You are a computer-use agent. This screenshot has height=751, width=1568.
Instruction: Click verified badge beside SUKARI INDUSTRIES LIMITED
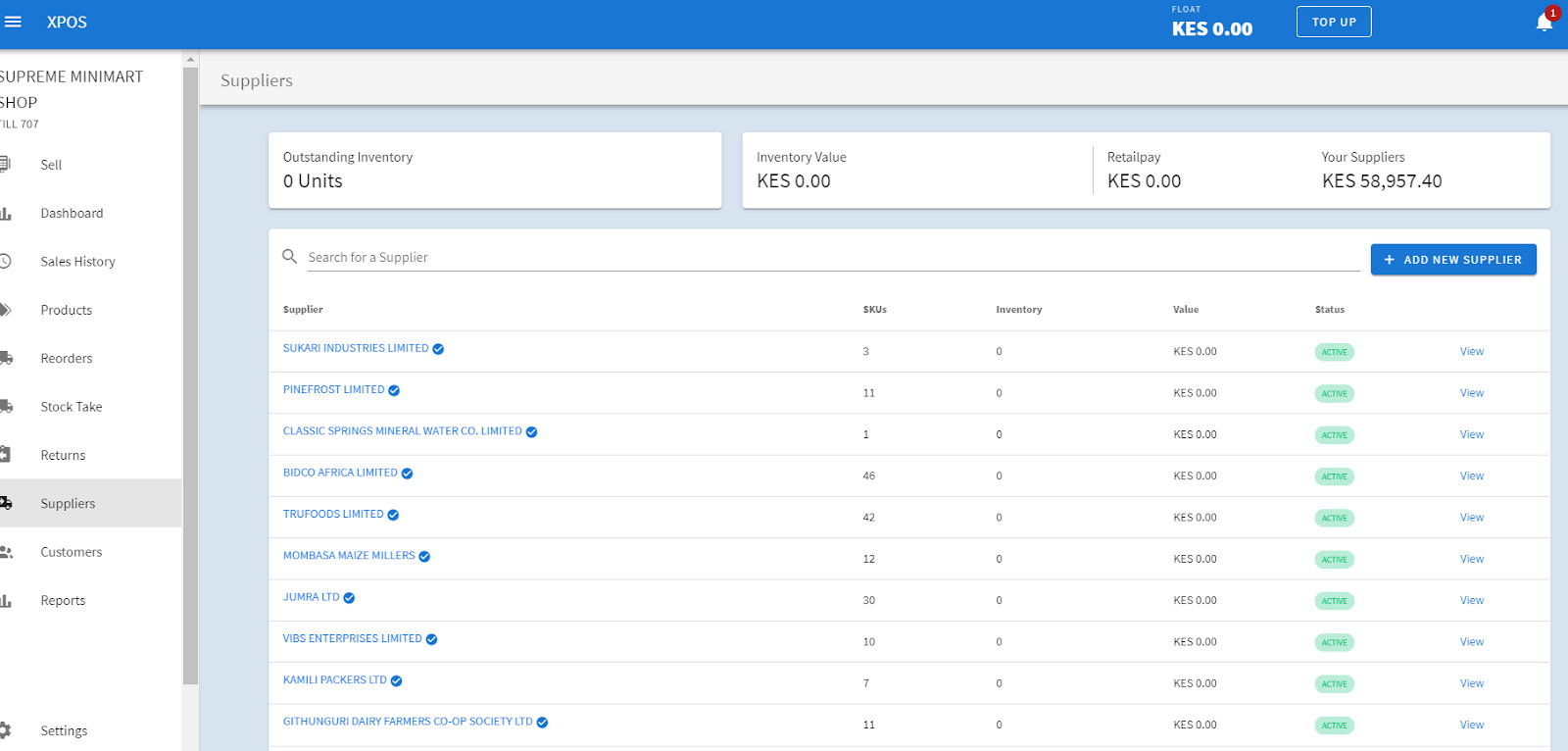(438, 349)
